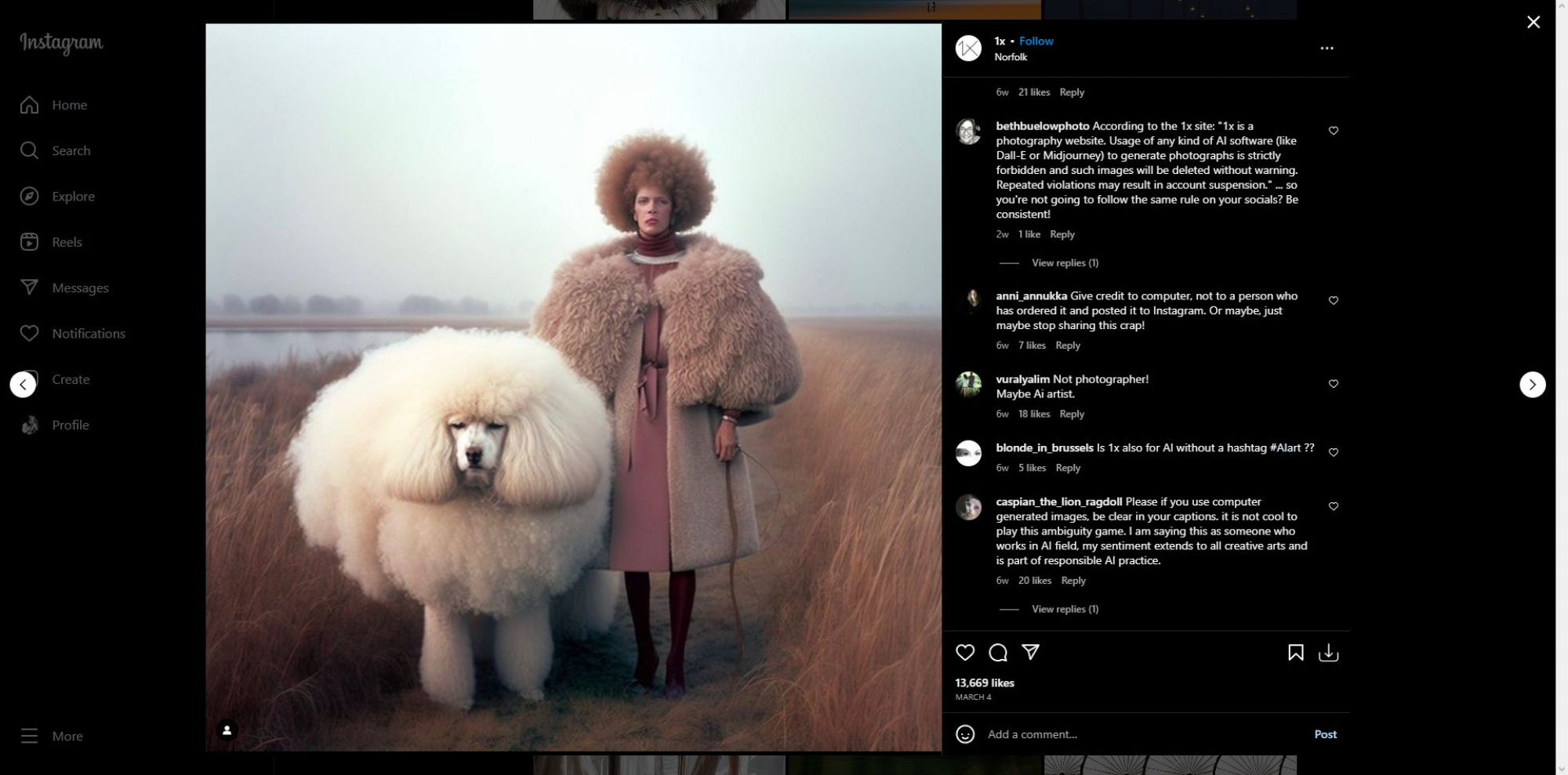Reply to vuralyalim's comment
Screen dimensions: 1568x775
(1072, 415)
